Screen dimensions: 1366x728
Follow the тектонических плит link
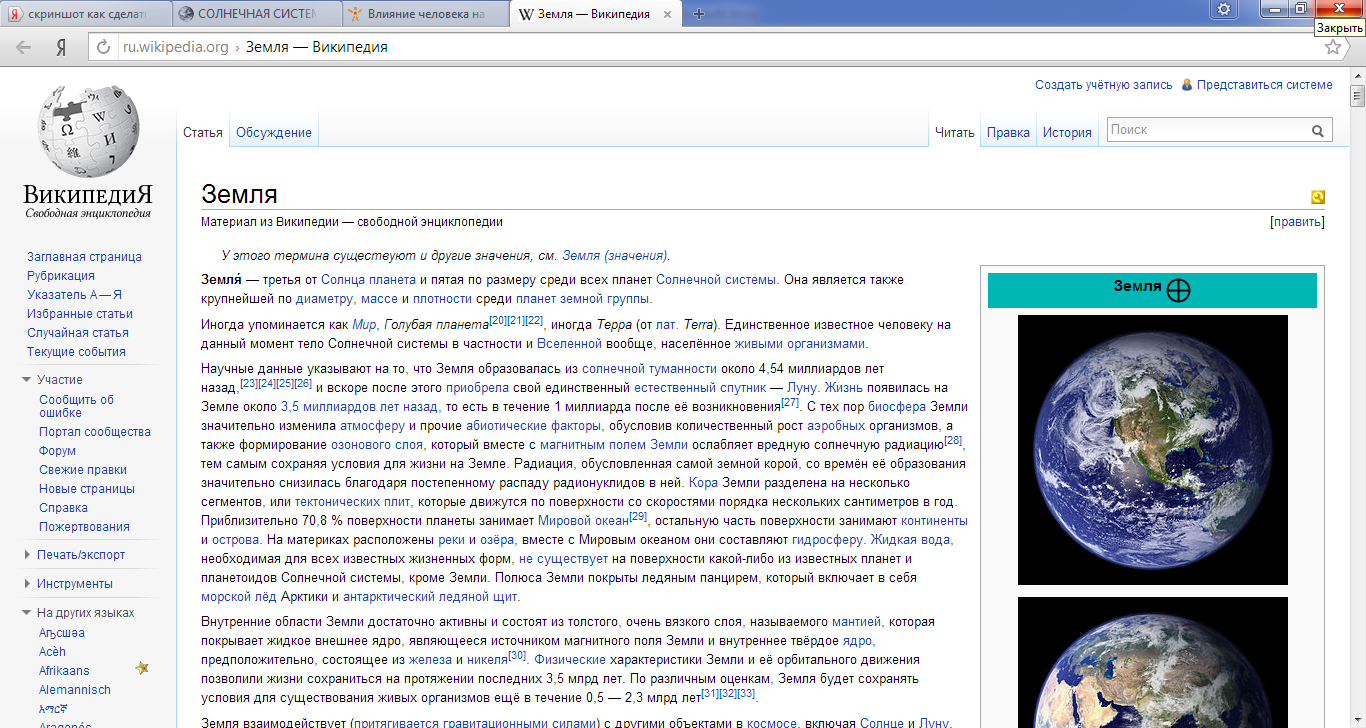[353, 502]
